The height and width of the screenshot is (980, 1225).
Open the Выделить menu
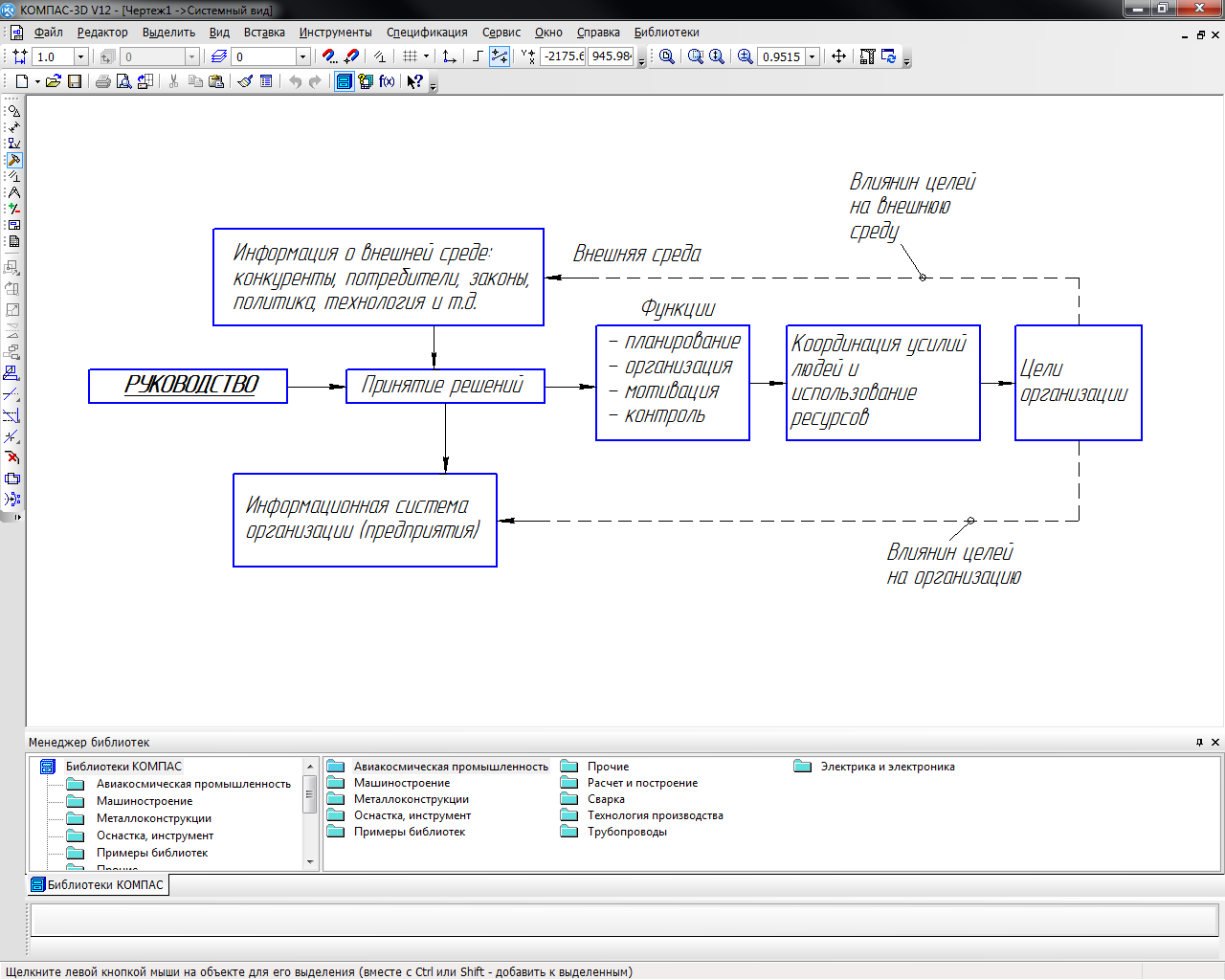click(168, 33)
